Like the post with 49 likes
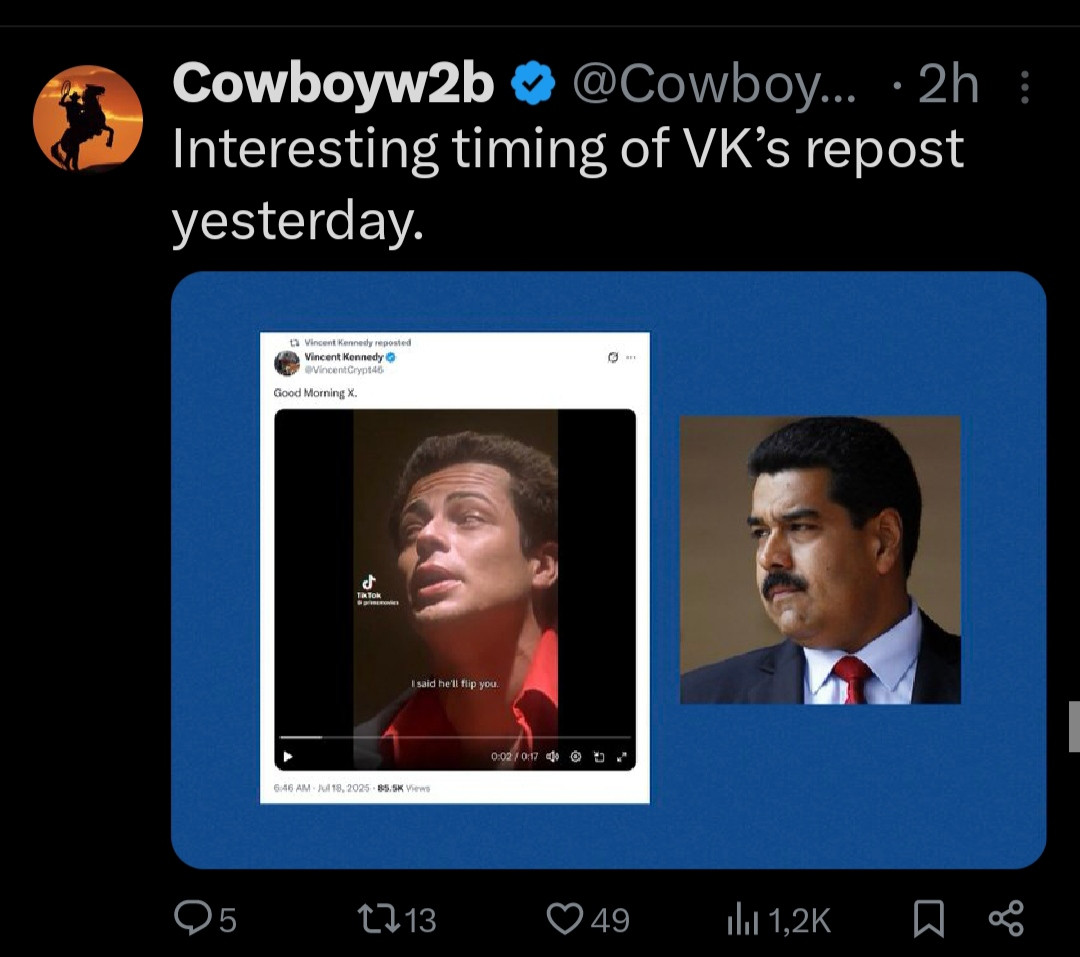1080x957 pixels. 566,918
